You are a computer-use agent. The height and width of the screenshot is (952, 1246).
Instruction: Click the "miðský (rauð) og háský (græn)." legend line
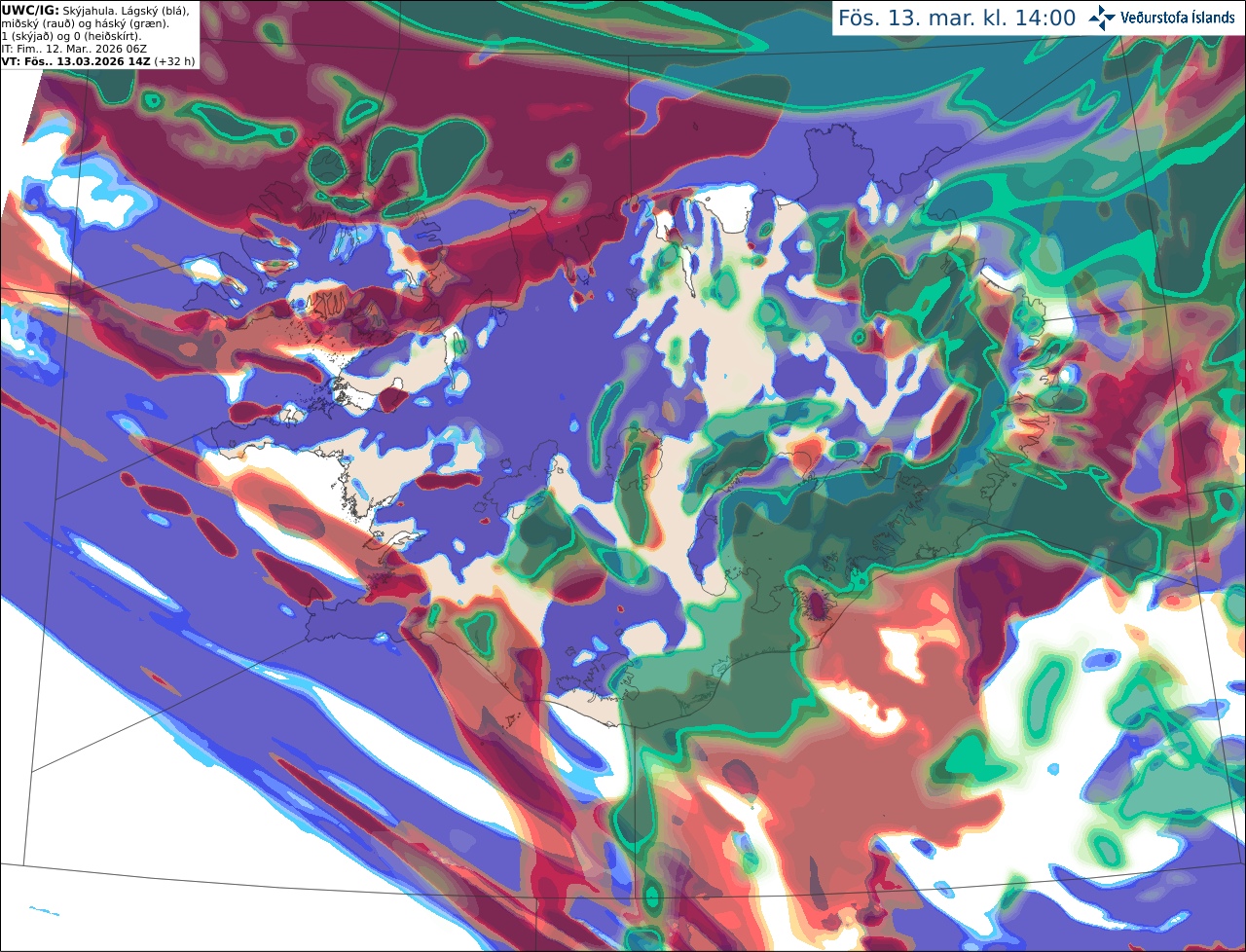(85, 23)
